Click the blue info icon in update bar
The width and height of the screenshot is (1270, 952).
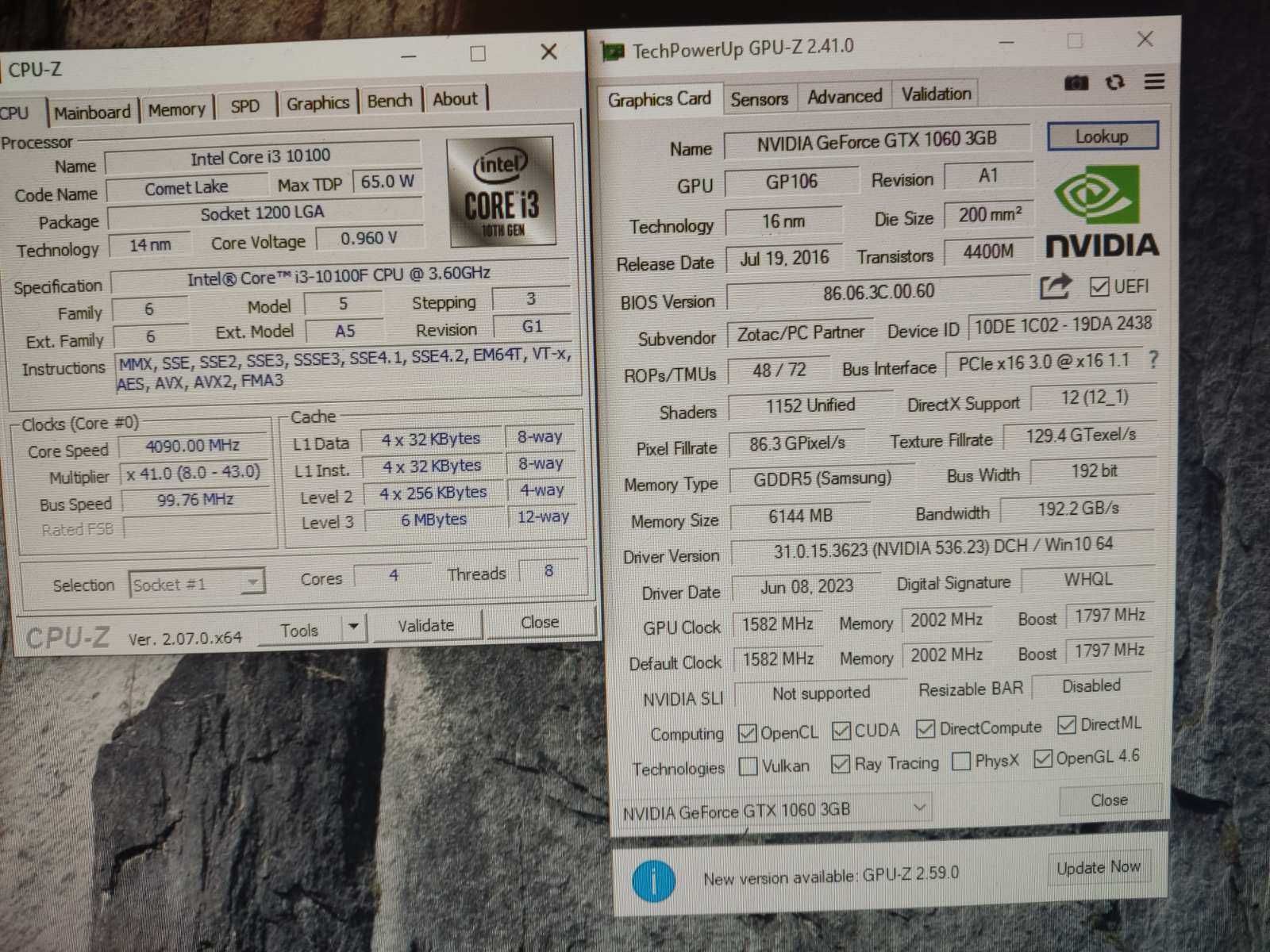[653, 881]
